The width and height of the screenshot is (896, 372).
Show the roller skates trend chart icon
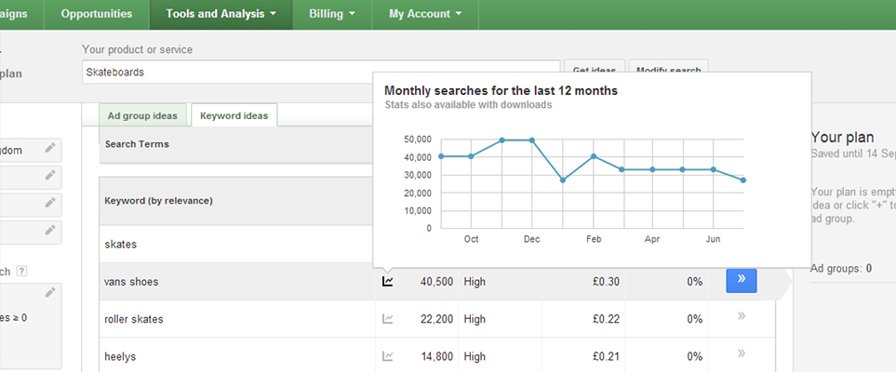[387, 319]
